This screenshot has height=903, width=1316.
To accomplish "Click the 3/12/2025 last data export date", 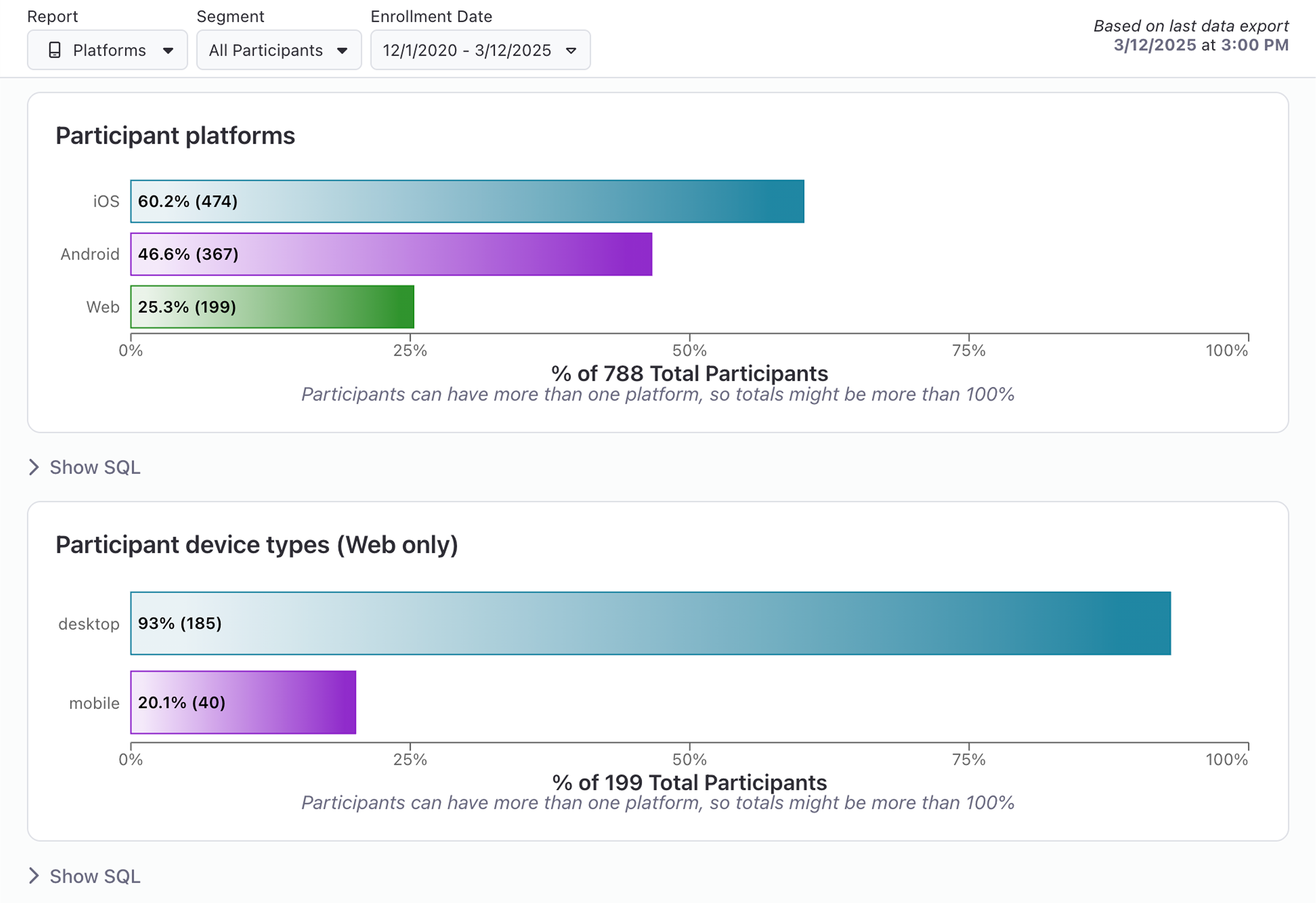I will point(1155,45).
